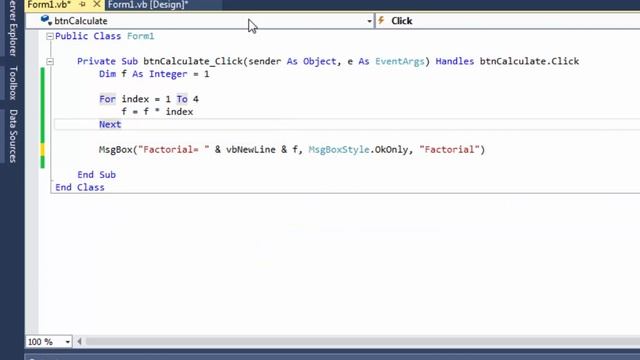
Task: Click 'EventArgs' in the Sub signature
Action: [400, 61]
